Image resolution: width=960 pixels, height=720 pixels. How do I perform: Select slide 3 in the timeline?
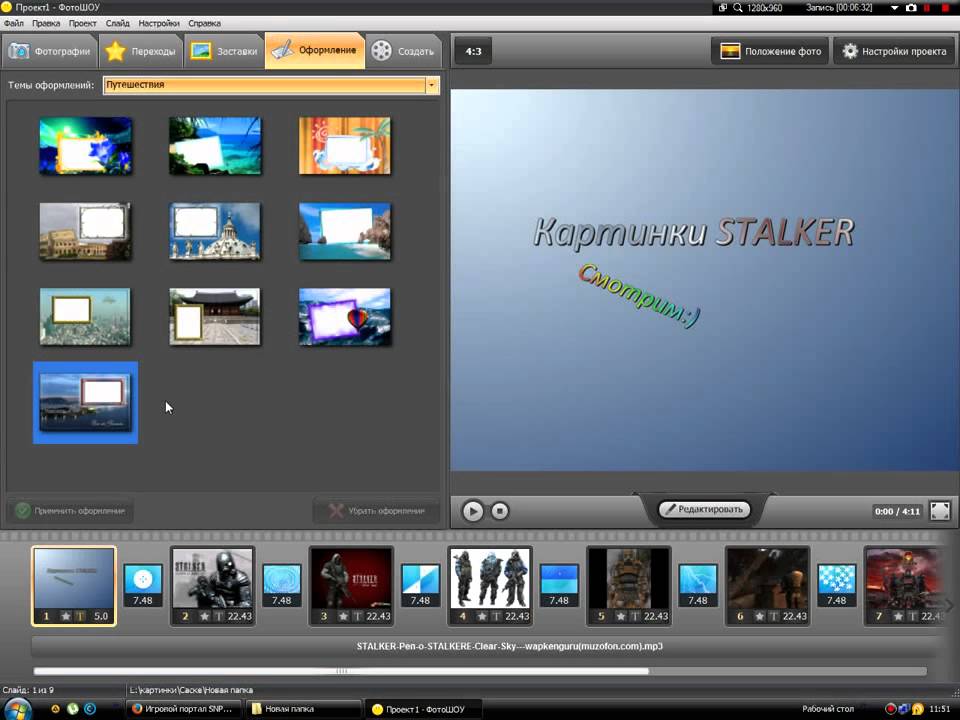[x=351, y=586]
